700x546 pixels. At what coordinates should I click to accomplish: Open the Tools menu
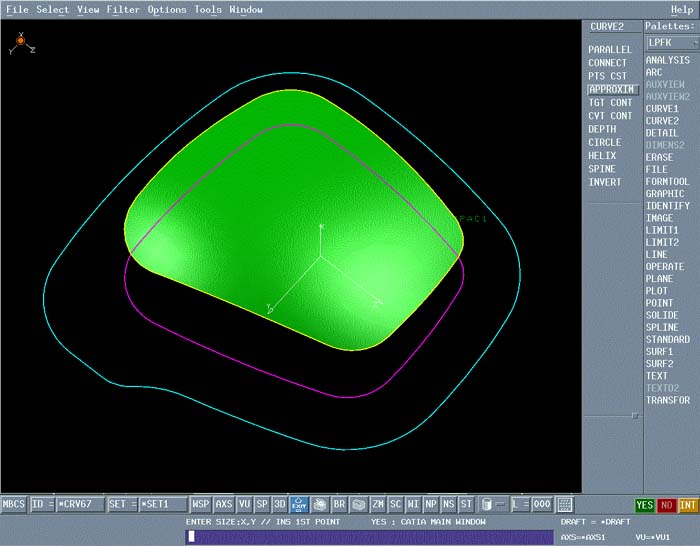208,9
